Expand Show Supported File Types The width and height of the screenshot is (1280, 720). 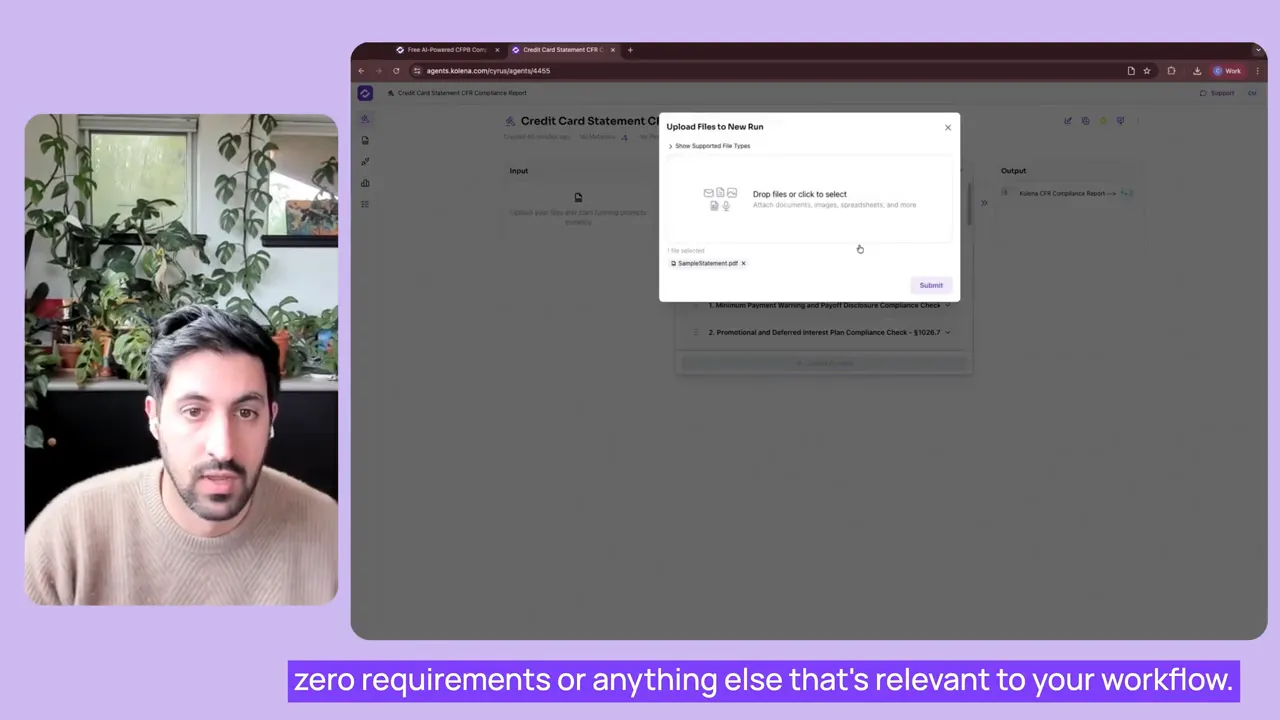(x=710, y=146)
